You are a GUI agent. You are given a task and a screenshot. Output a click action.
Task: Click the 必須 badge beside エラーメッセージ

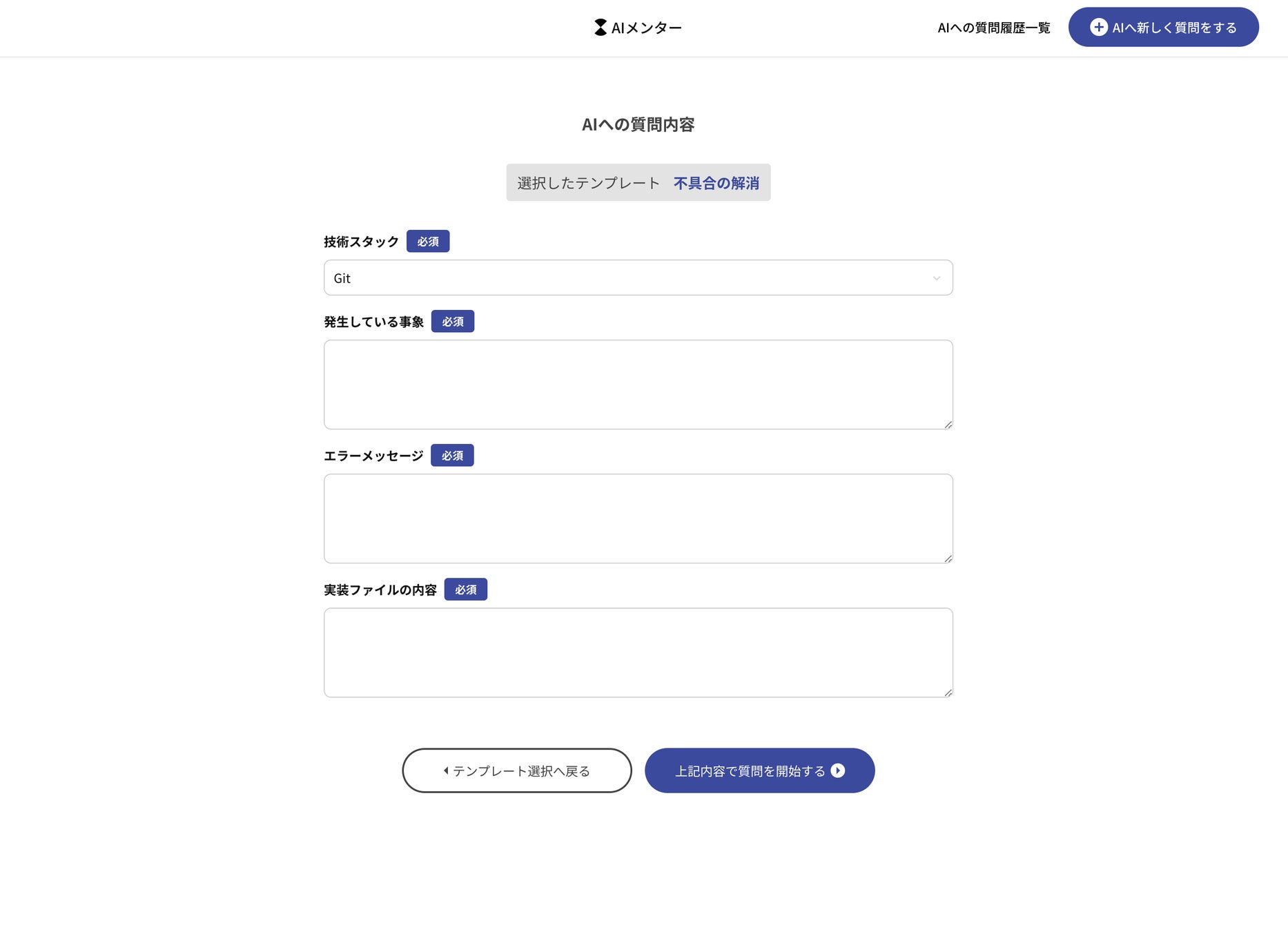(452, 456)
